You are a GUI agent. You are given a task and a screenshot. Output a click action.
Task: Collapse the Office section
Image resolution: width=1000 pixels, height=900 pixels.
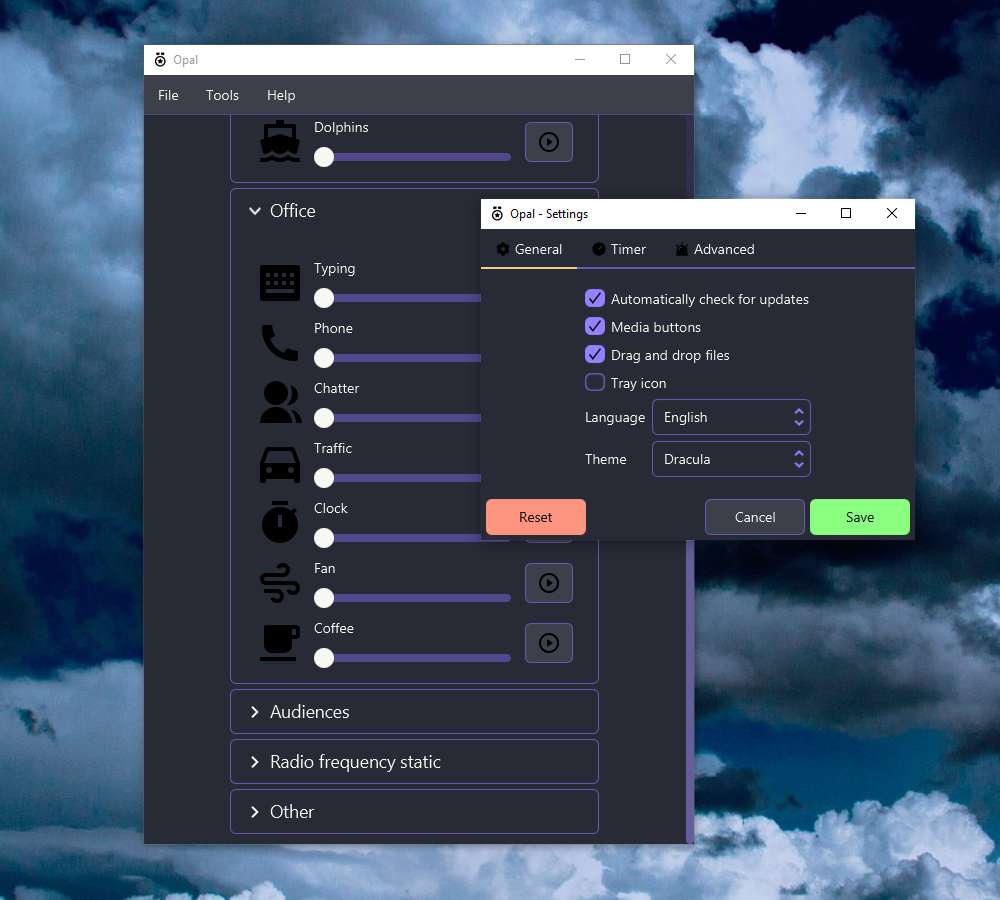click(x=254, y=210)
